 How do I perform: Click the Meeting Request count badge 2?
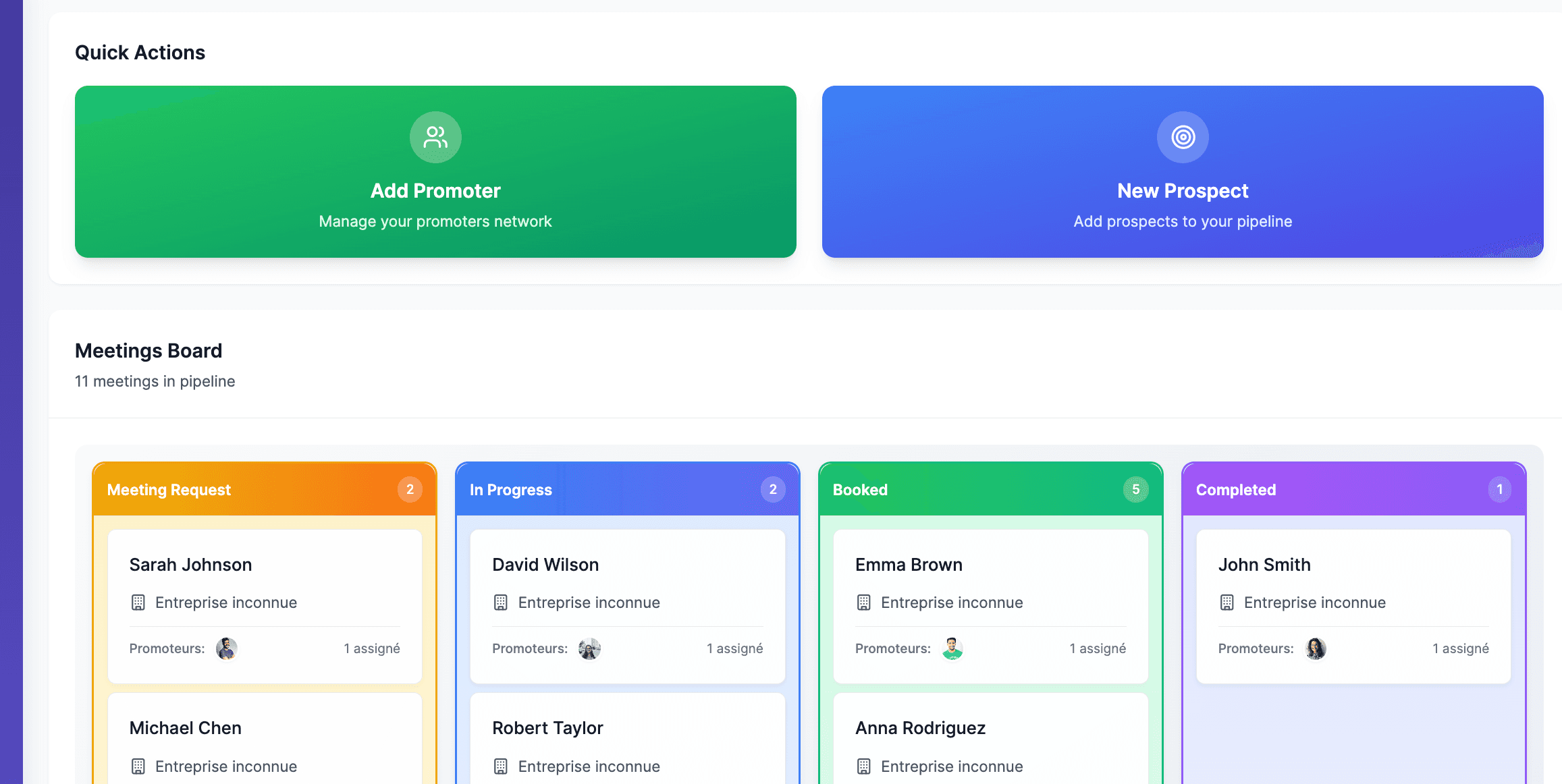pos(410,489)
